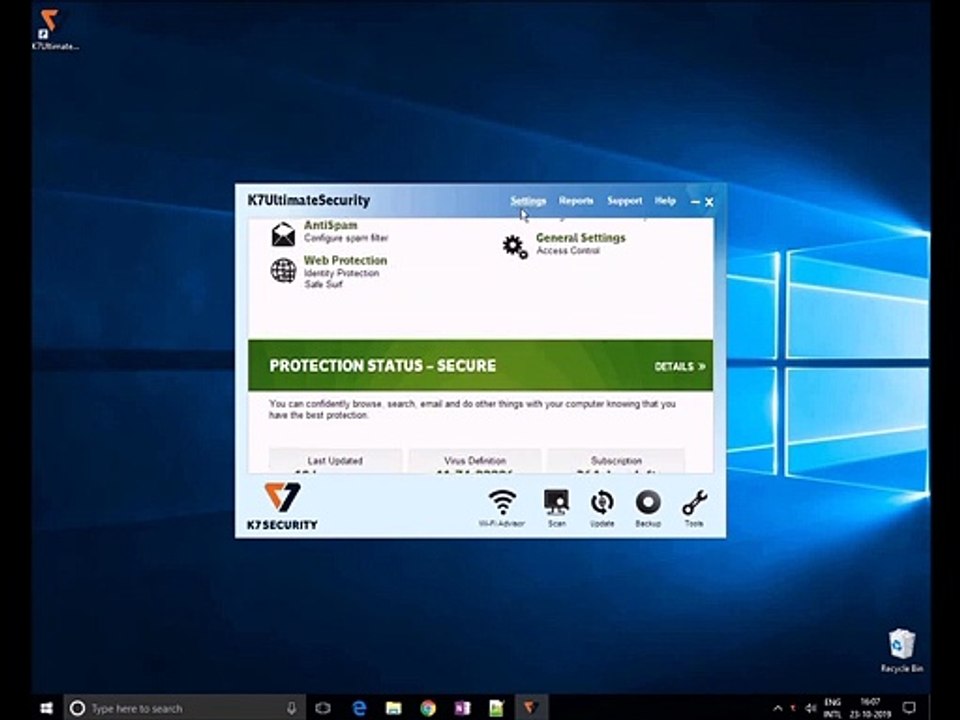Click the Last Updated info box
This screenshot has width=960, height=720.
click(335, 461)
